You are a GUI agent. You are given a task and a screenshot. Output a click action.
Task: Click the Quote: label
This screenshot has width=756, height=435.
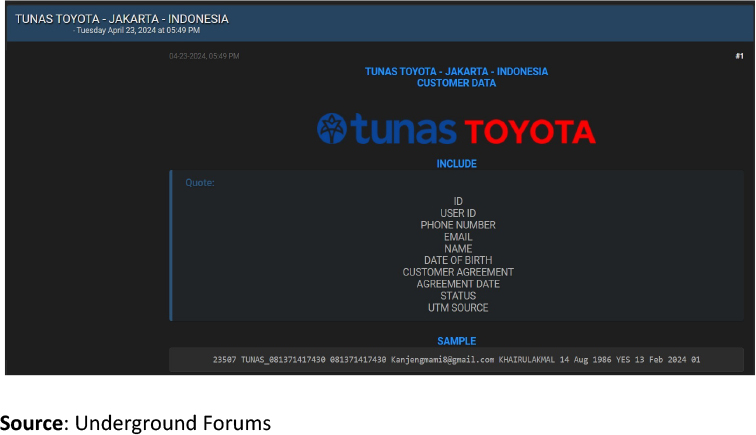coord(200,183)
